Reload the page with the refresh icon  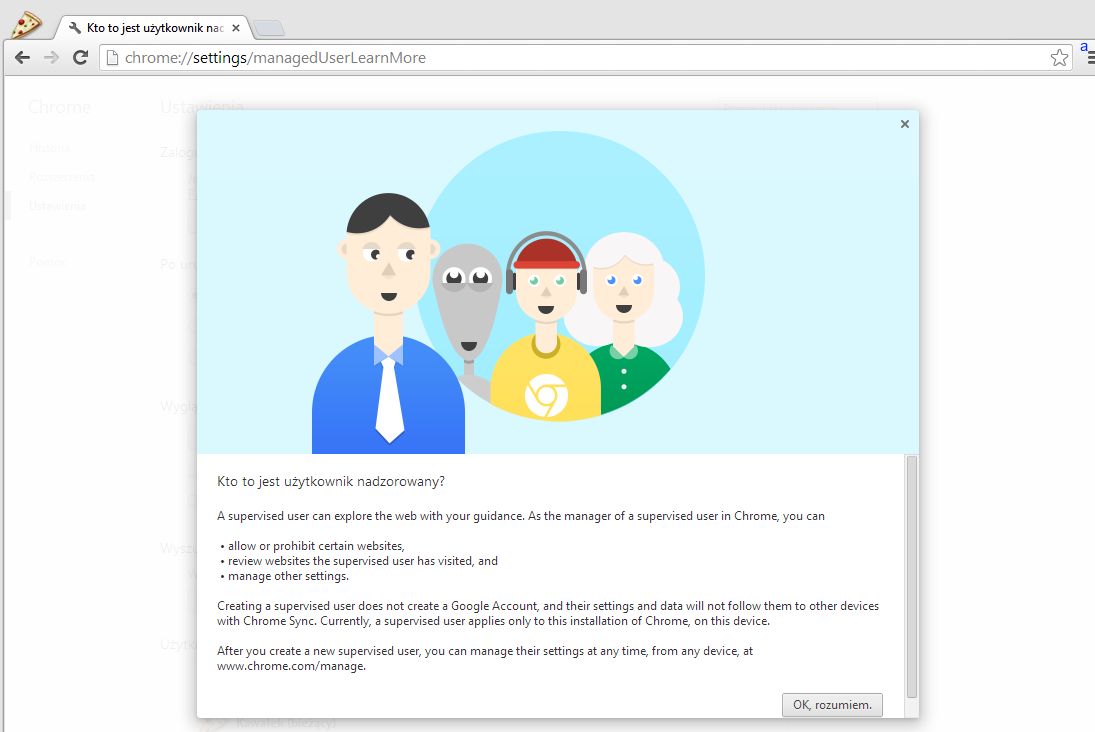click(80, 57)
